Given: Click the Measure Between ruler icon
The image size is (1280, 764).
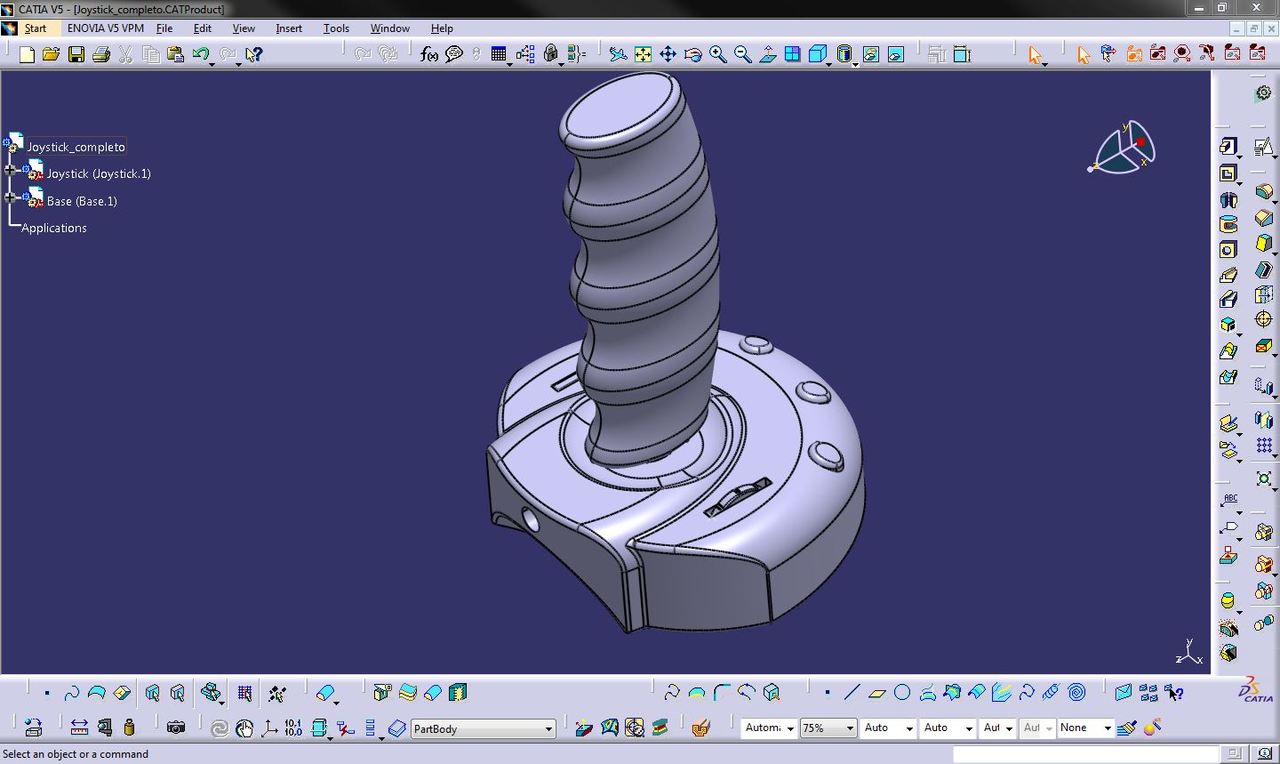Looking at the screenshot, I should point(79,728).
